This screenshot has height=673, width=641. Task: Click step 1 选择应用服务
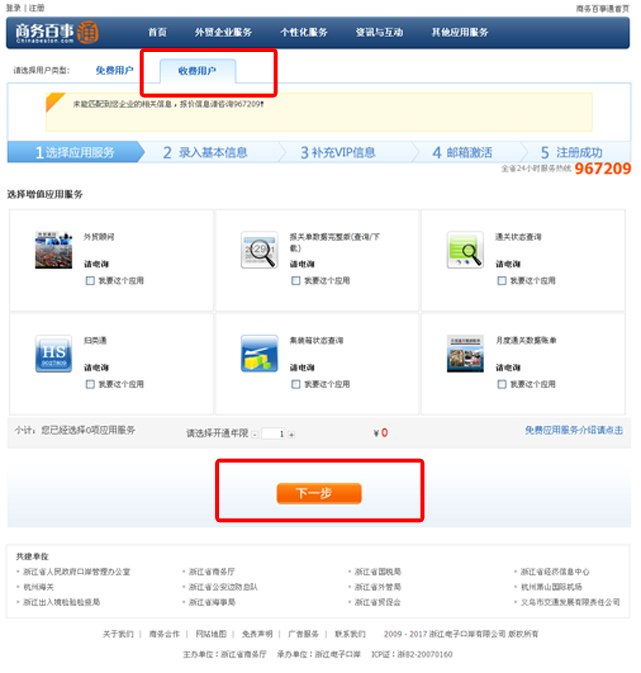75,152
